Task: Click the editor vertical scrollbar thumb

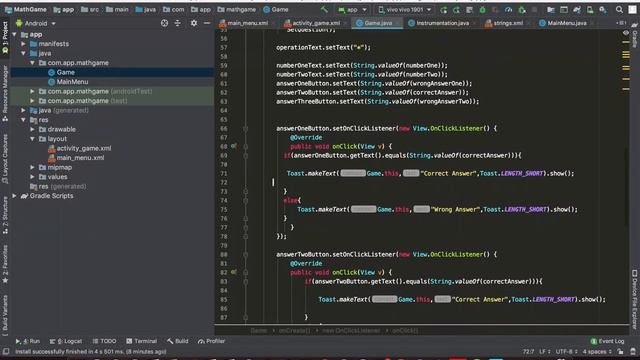Action: 626,187
